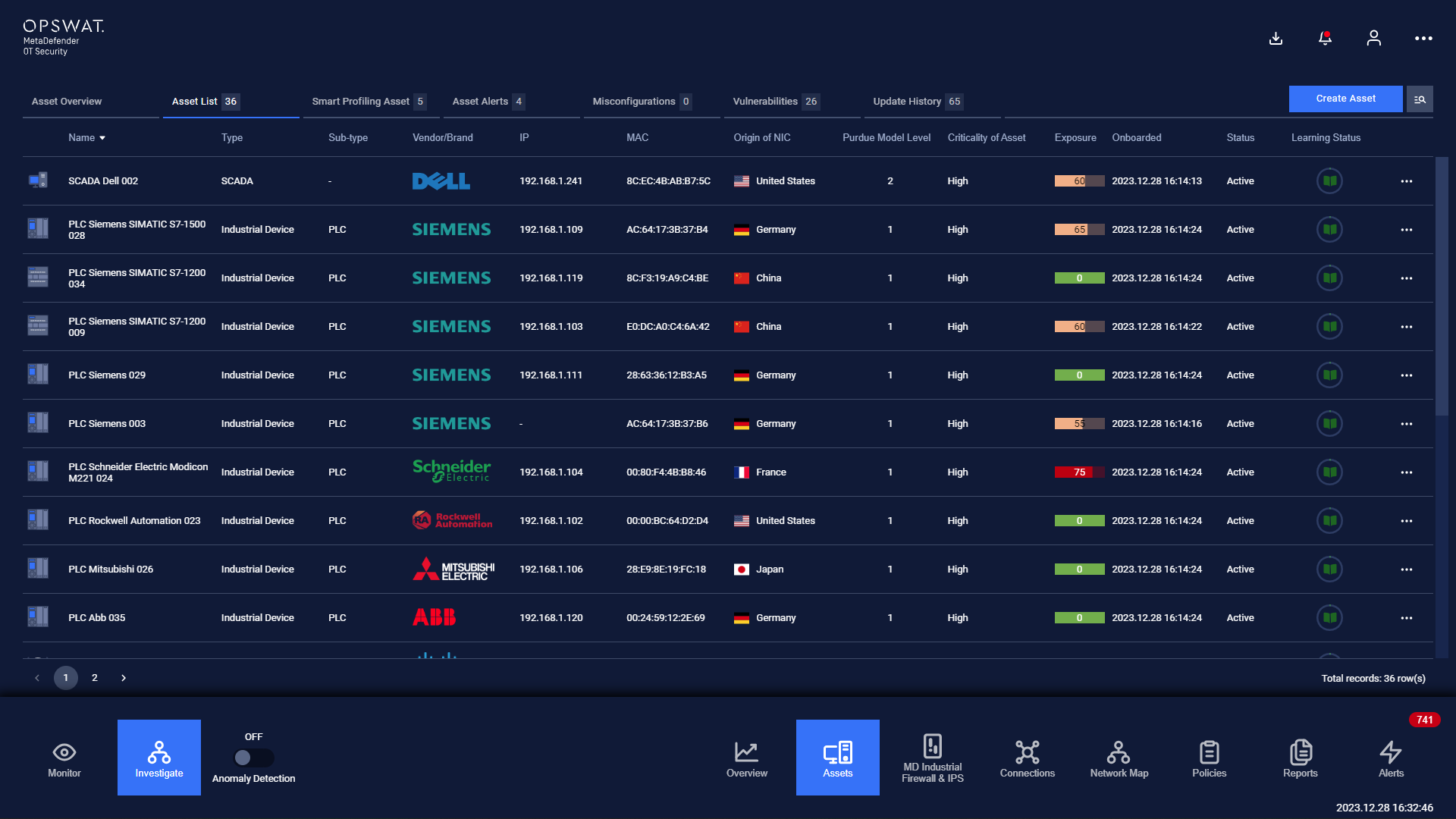The image size is (1456, 819).
Task: Click the asset table vertical scrollbar
Action: (x=1442, y=286)
